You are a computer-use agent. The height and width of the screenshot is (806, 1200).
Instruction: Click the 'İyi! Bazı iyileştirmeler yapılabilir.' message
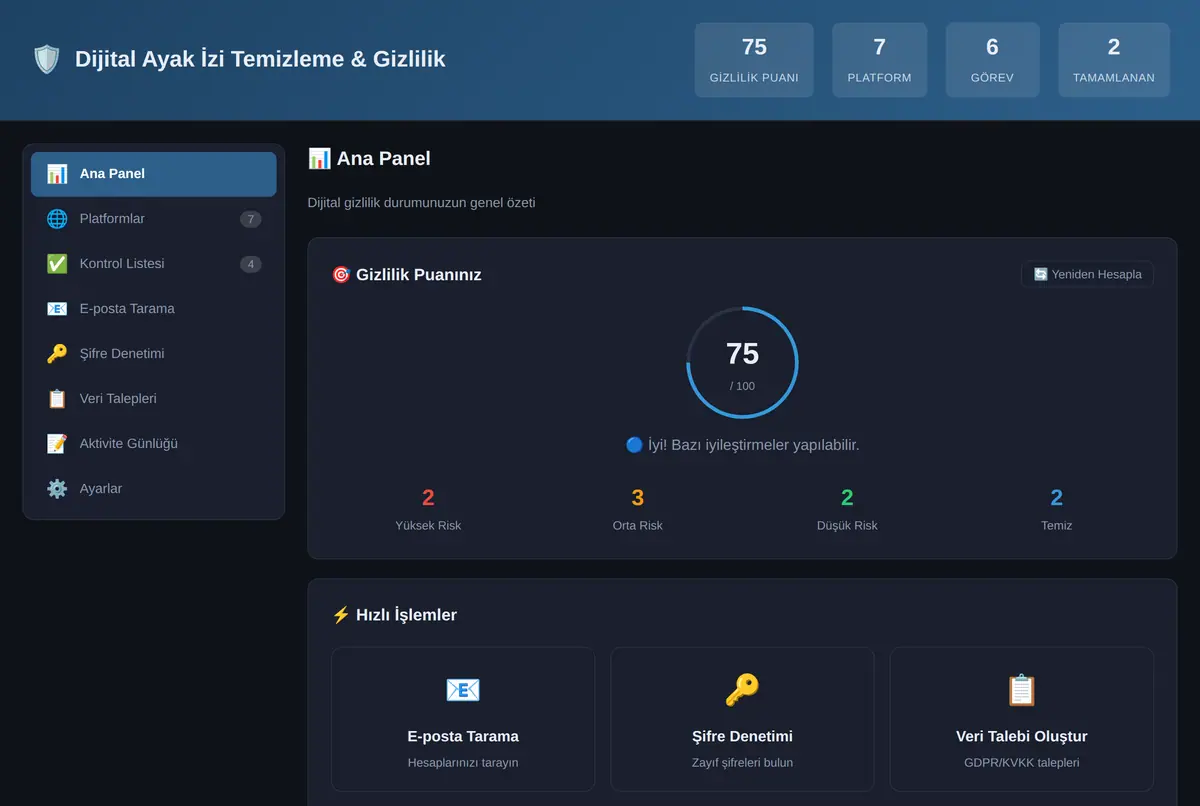coord(742,445)
